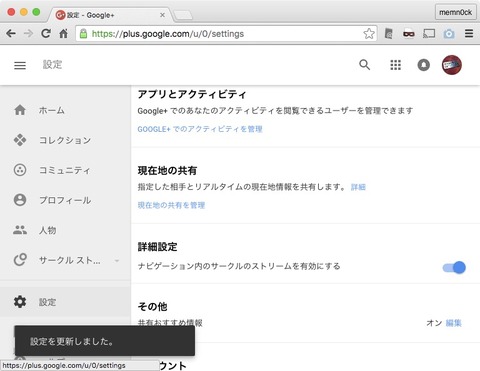The image size is (480, 371).
Task: Click the ホーム home icon in sidebar
Action: pyautogui.click(x=20, y=110)
